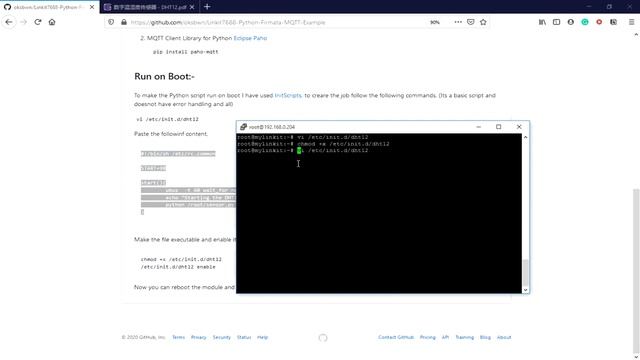Click the chmod command line in terminal
Screen dimensions: 640x360
(313, 144)
